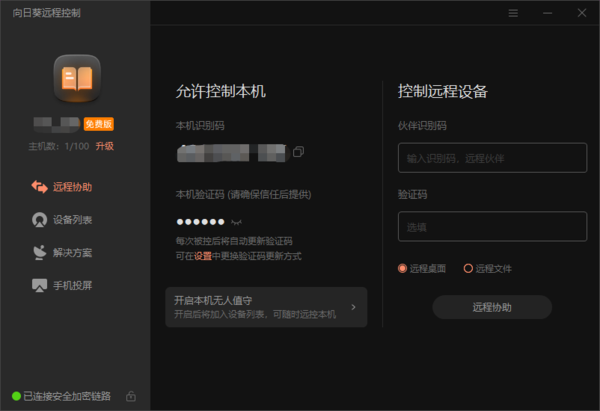Show the hidden verification code eye icon
Viewport: 600px width, 411px height.
coord(236,222)
